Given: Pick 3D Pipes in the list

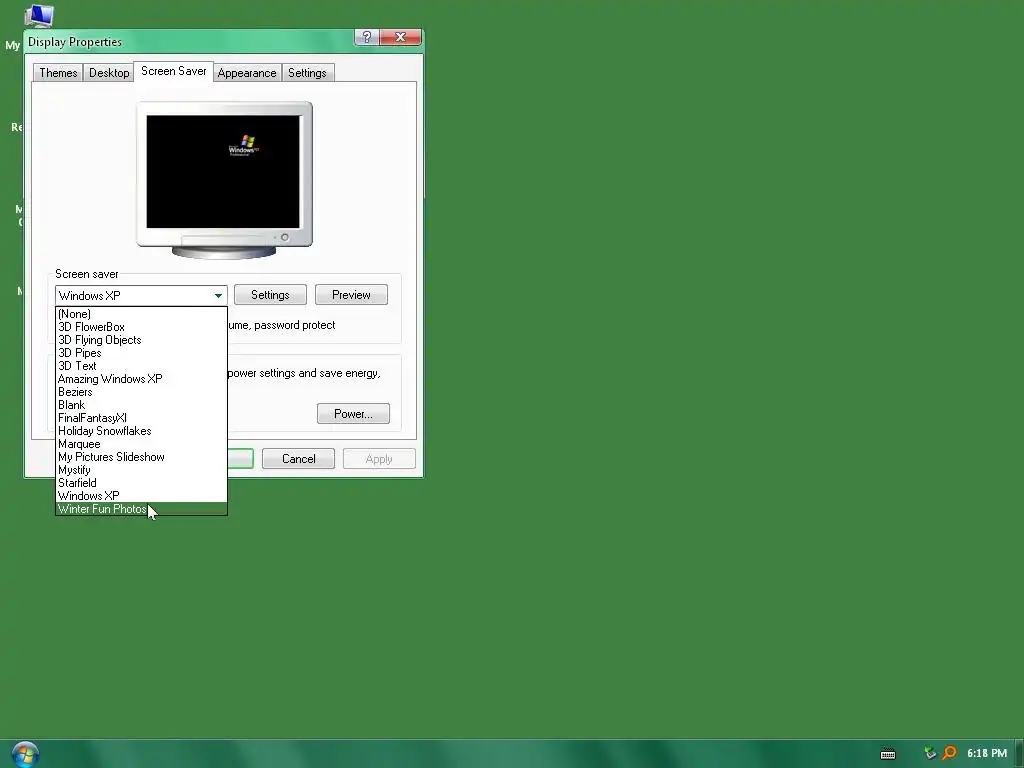Looking at the screenshot, I should tap(141, 353).
